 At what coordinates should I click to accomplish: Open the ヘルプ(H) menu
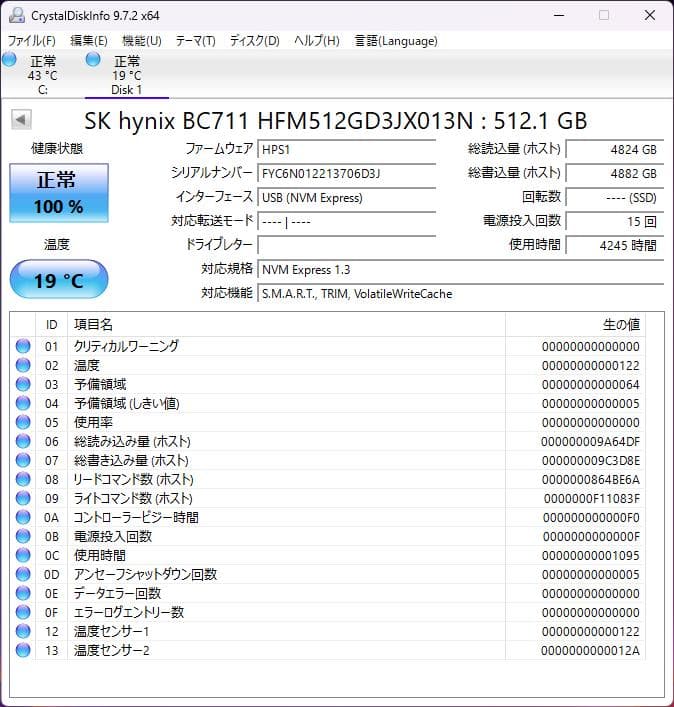(x=316, y=41)
